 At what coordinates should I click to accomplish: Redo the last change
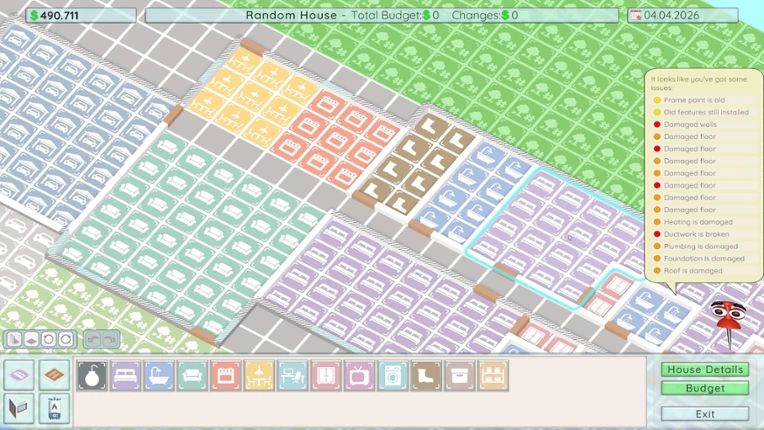click(x=111, y=339)
